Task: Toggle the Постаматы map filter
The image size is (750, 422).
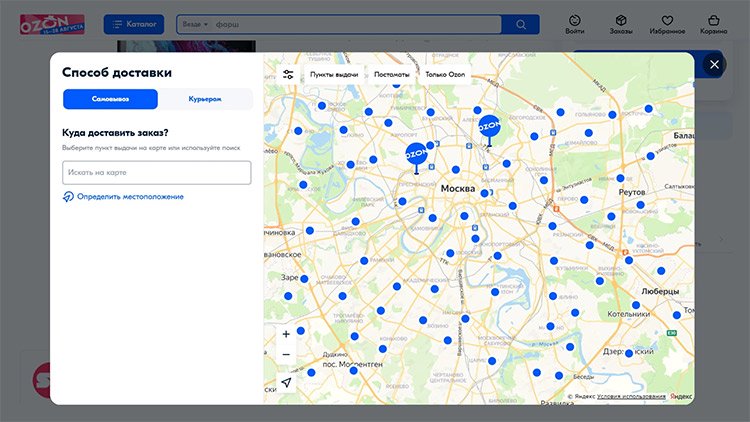Action: (x=392, y=75)
